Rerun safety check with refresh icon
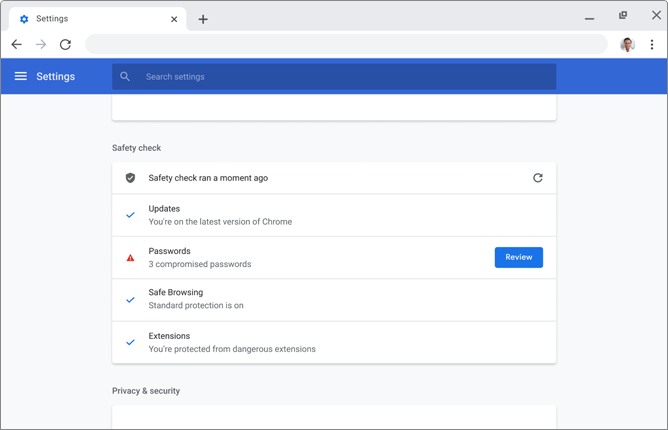This screenshot has height=430, width=668. [537, 178]
